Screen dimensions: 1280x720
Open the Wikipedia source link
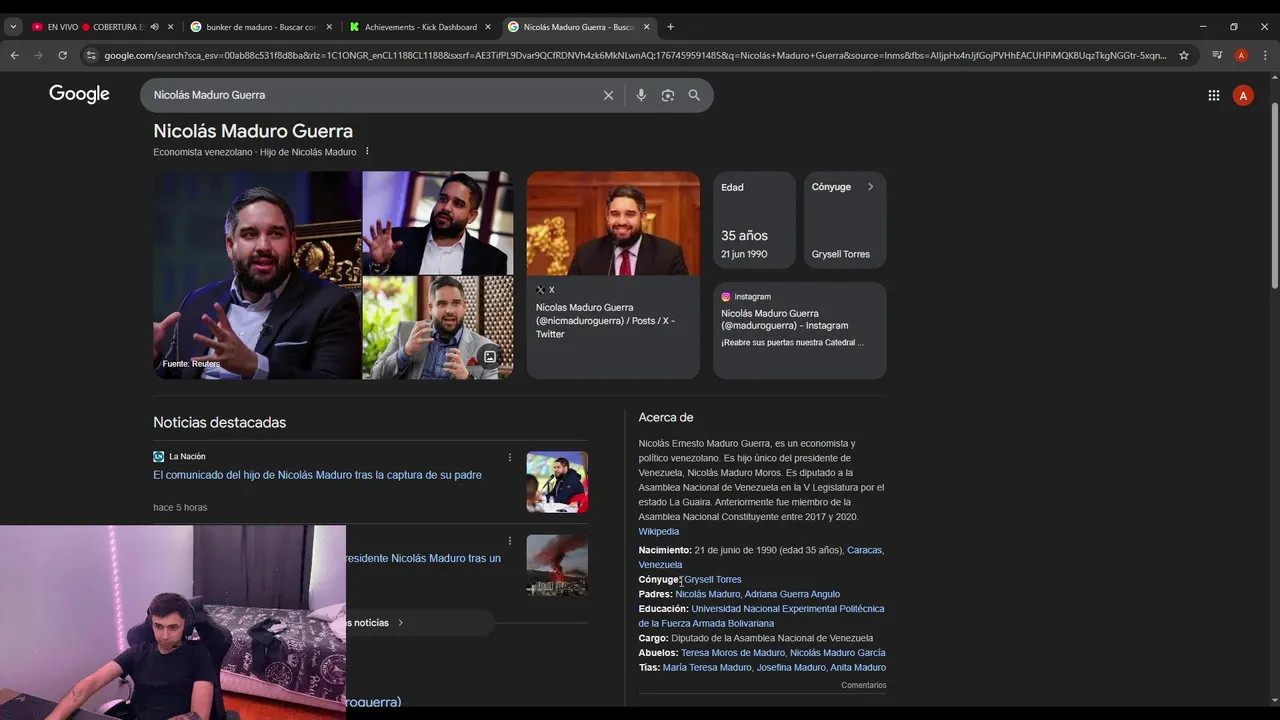(659, 532)
